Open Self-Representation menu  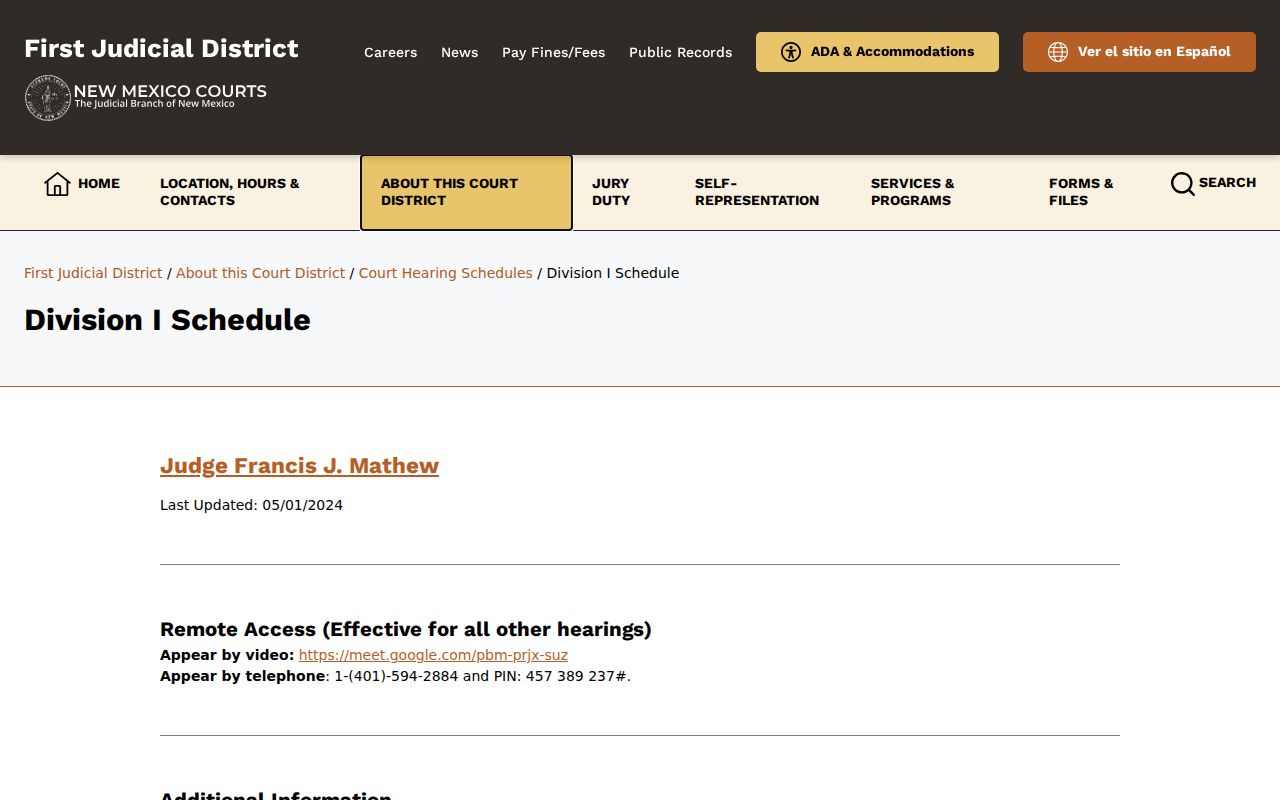pyautogui.click(x=757, y=192)
